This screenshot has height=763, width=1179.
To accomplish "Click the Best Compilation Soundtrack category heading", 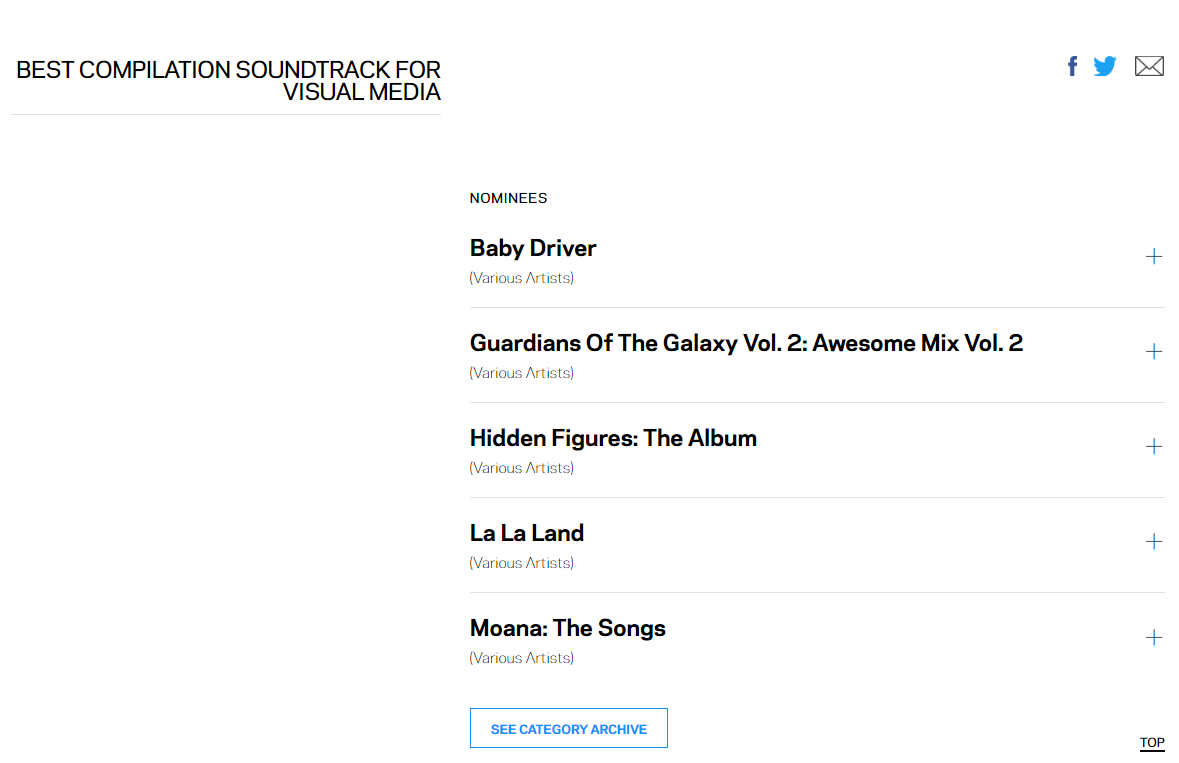I will pos(229,81).
